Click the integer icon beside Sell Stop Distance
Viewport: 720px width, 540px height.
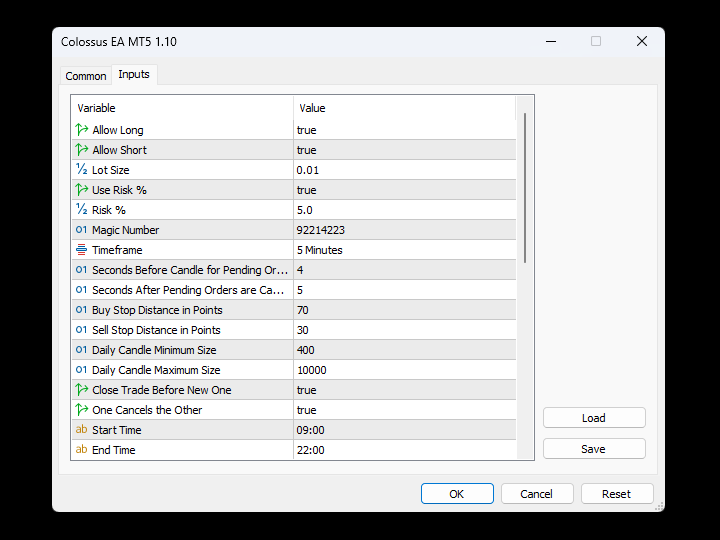pos(81,330)
